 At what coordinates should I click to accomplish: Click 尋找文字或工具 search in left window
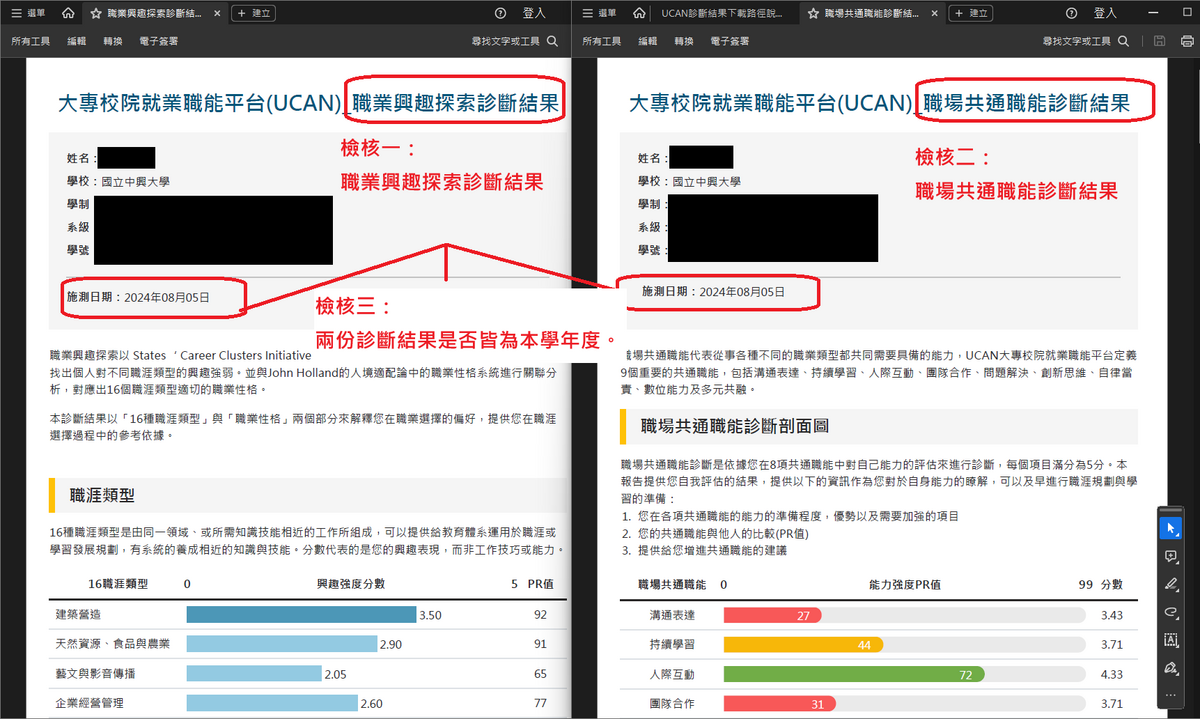pos(513,41)
